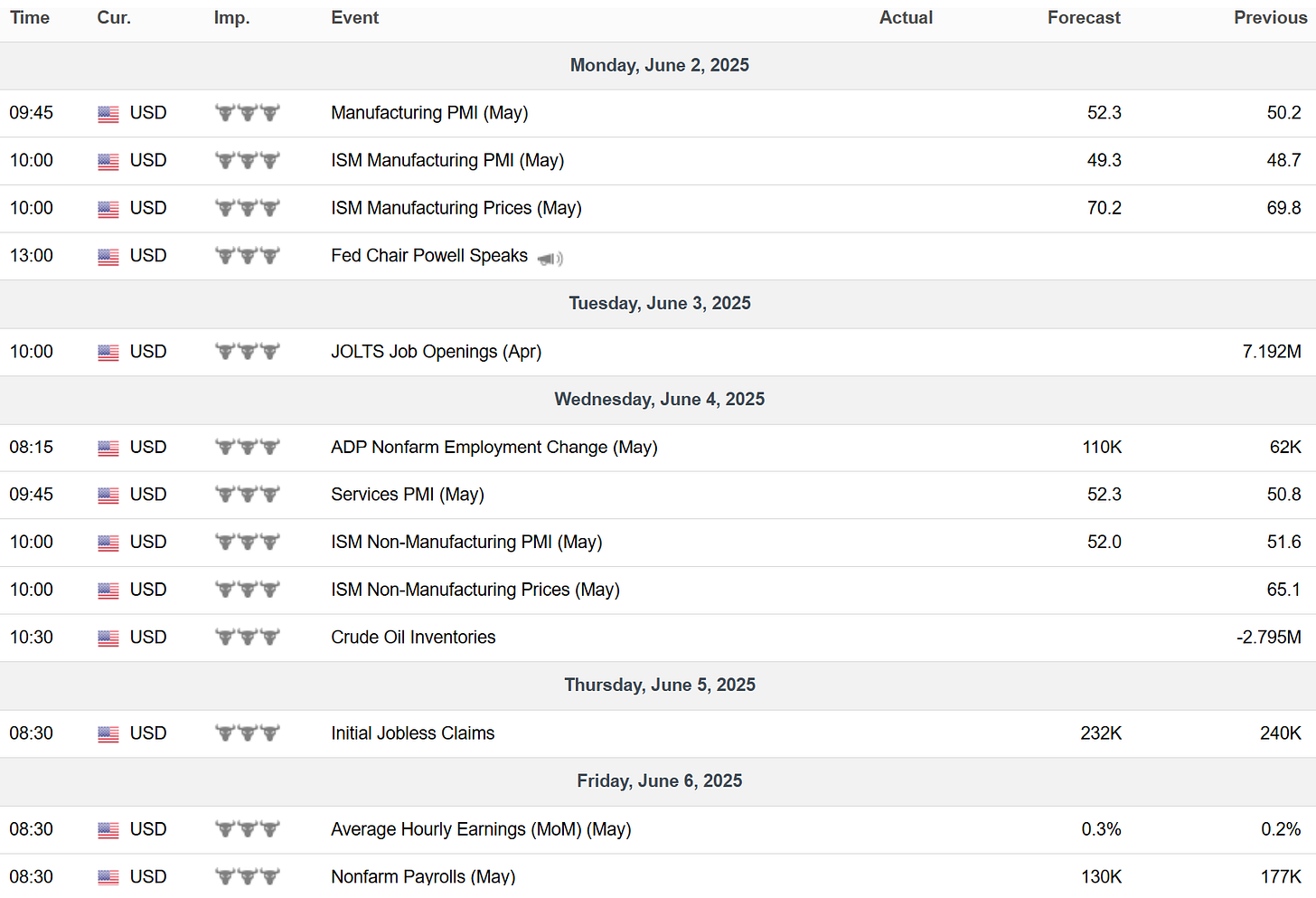The image size is (1316, 898).
Task: Click the US flag in ISM Non-Manufacturing Prices row
Action: pyautogui.click(x=108, y=591)
